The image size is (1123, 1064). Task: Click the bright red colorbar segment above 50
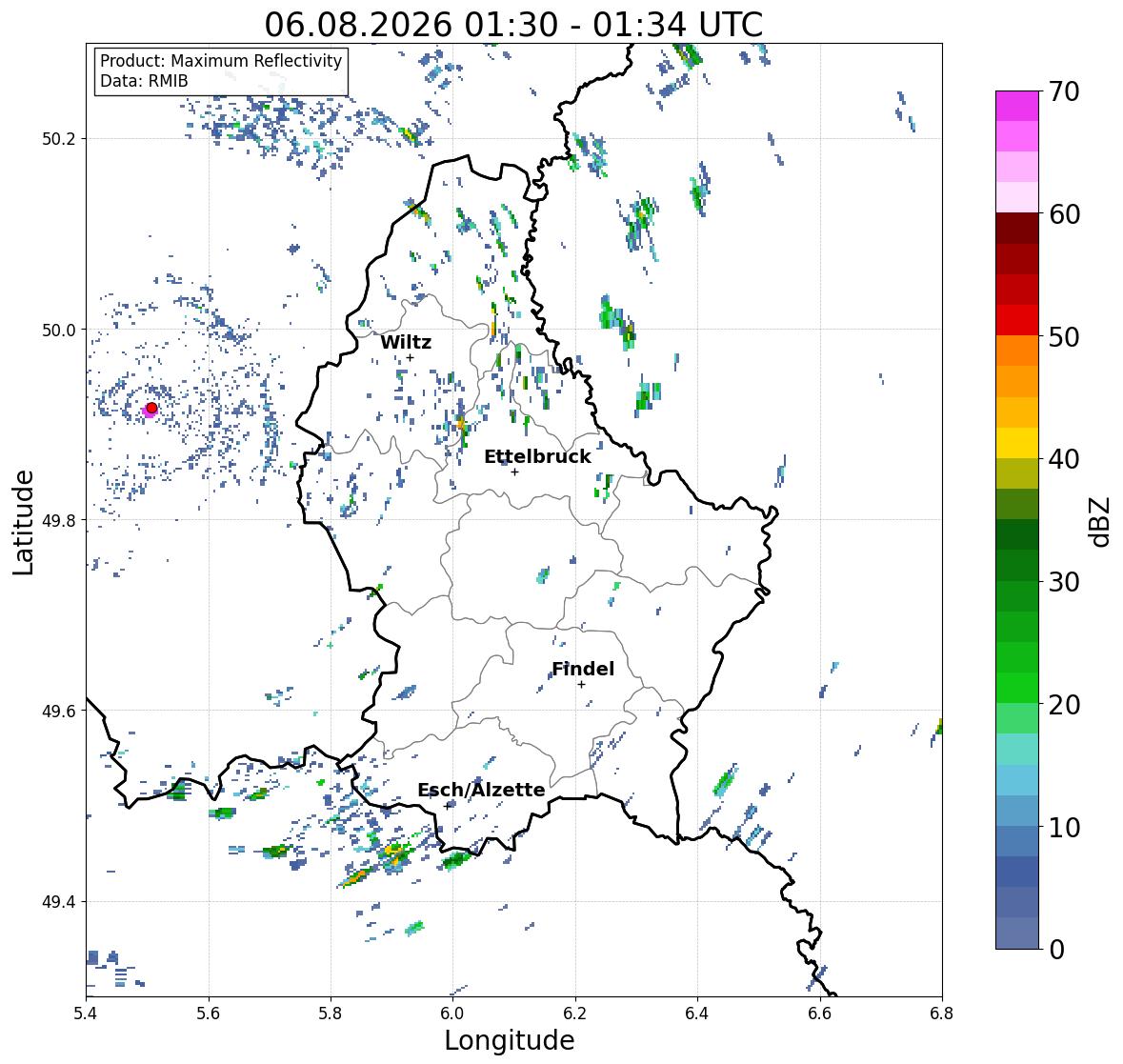[x=1017, y=320]
